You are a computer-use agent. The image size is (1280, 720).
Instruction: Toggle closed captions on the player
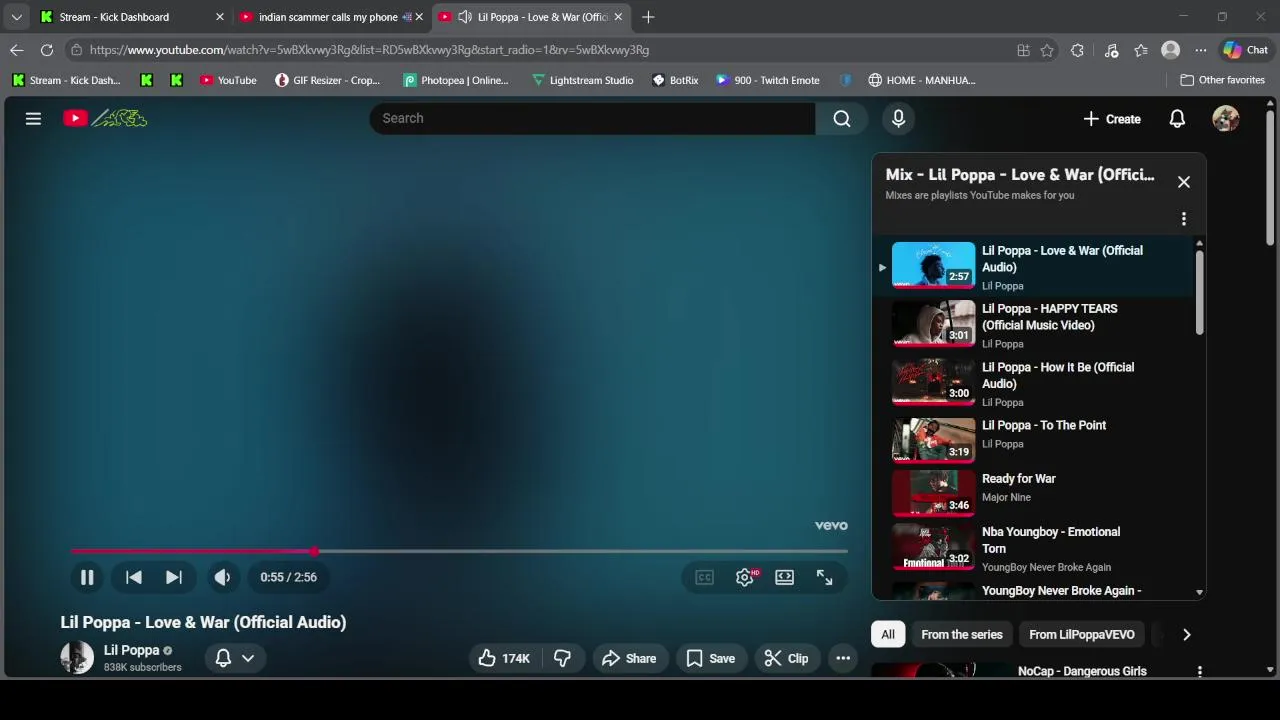704,577
